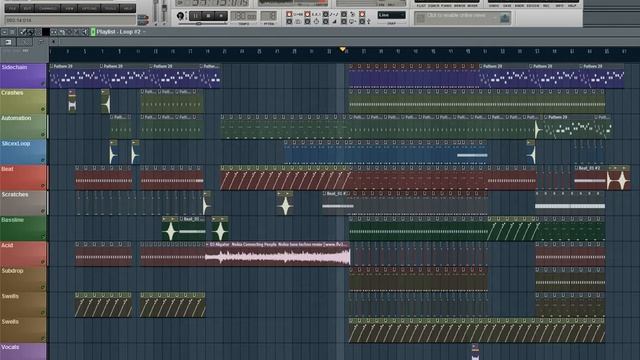Open first Pattern 29 clip menu in Sidechain

point(52,66)
